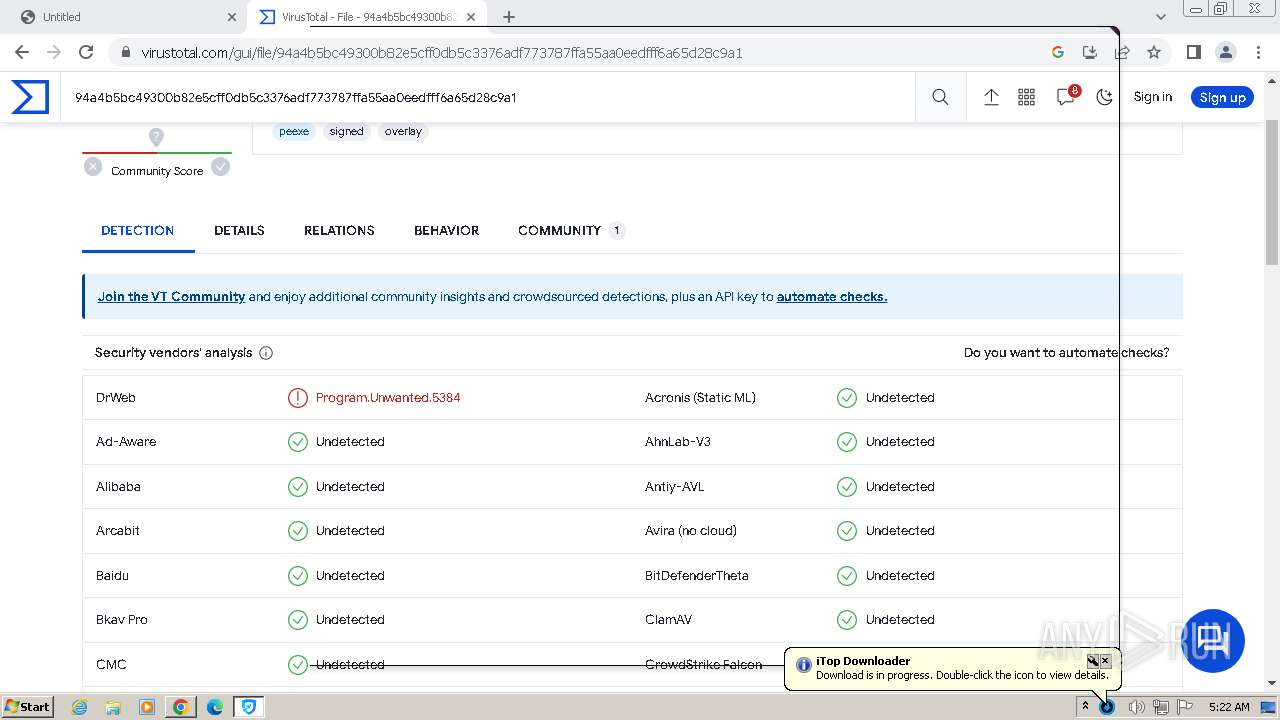Toggle dark mode moon icon
This screenshot has height=720, width=1280.
point(1104,97)
